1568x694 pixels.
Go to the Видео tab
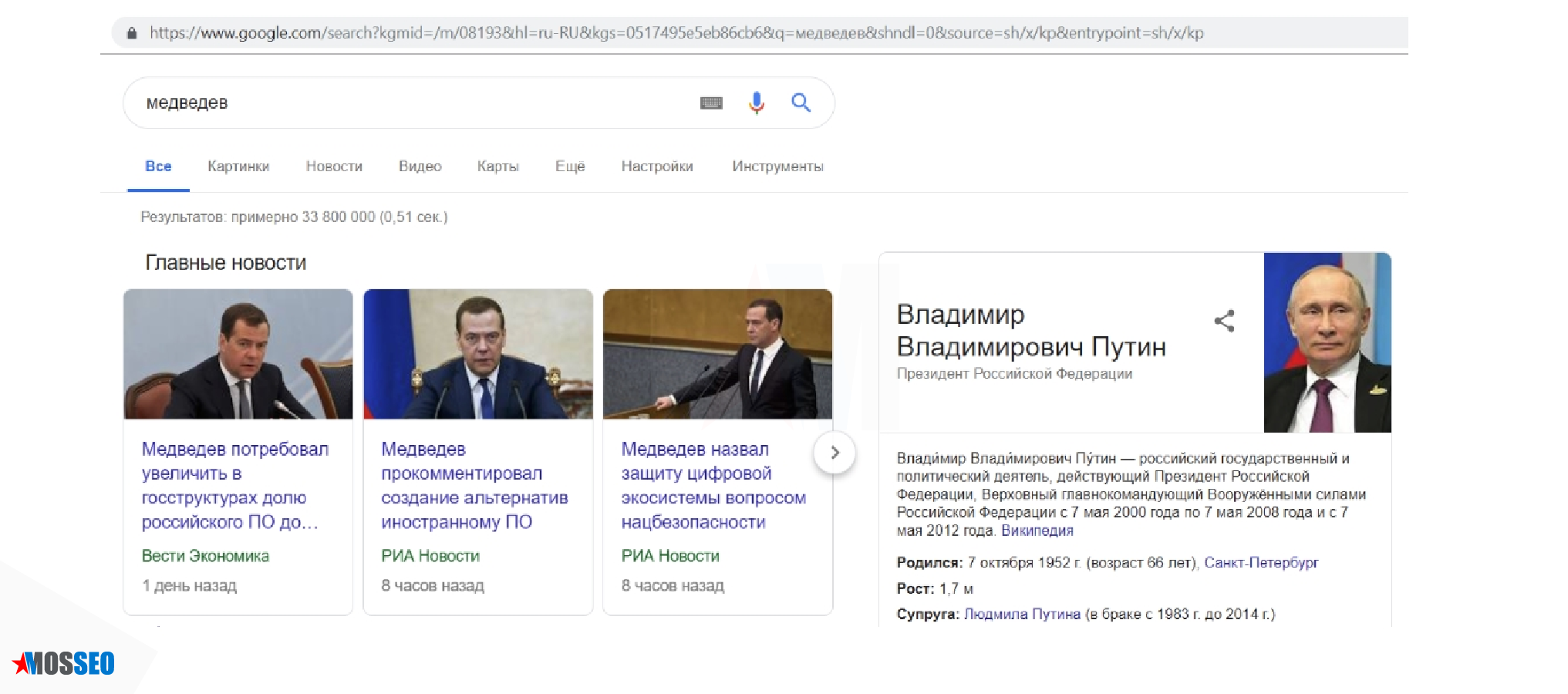point(420,166)
